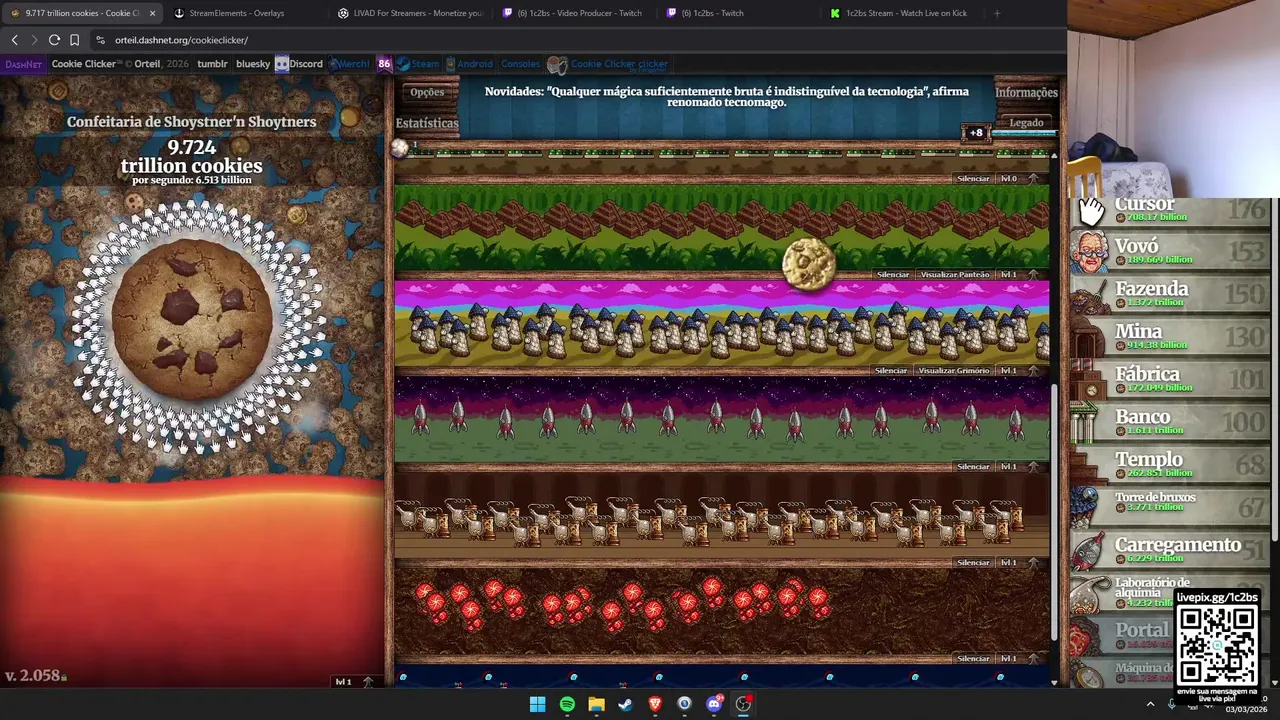The width and height of the screenshot is (1280, 720).
Task: Upgrade the lvl 0 building level
Action: click(x=1019, y=179)
